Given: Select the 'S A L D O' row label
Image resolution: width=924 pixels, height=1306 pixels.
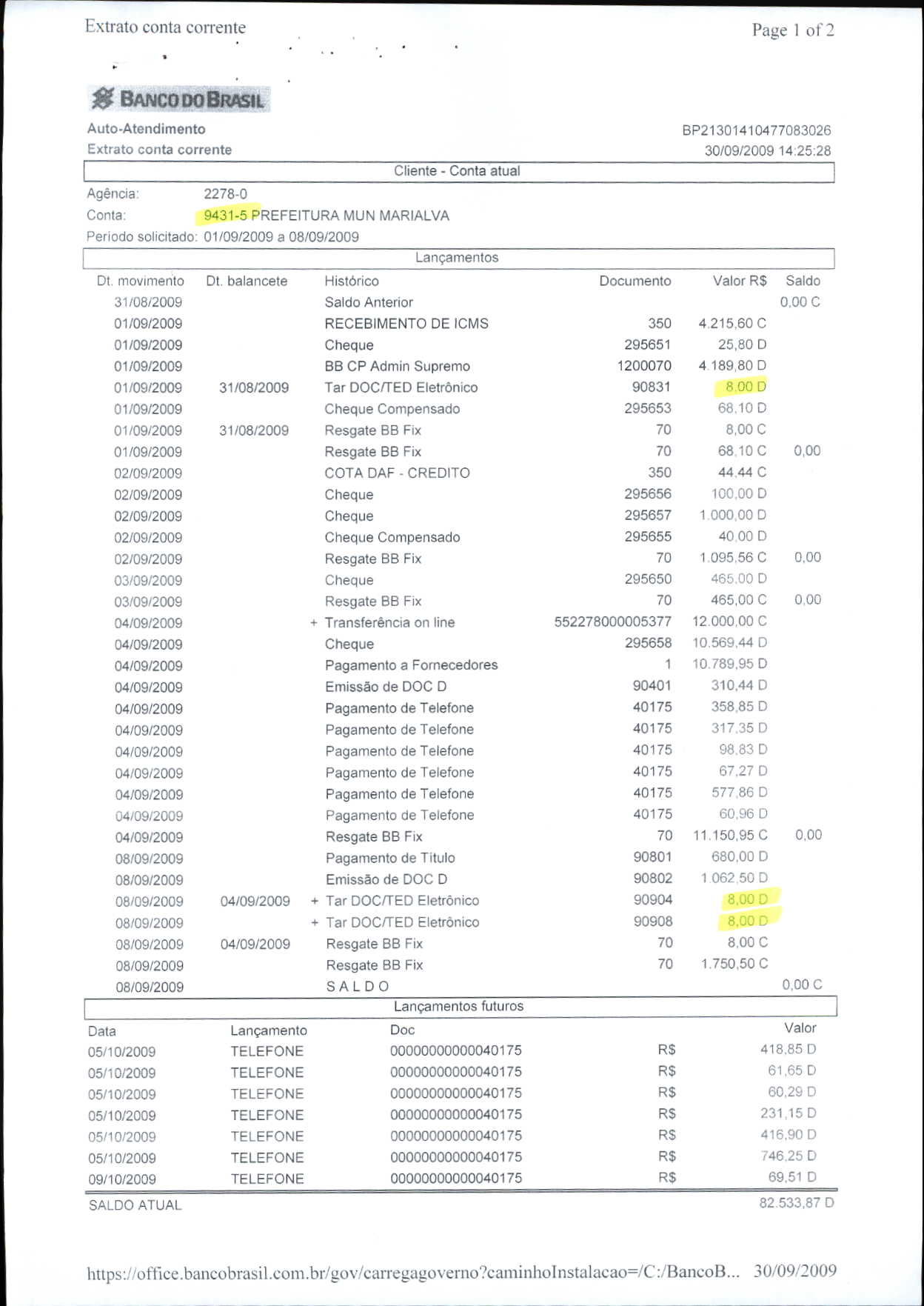Looking at the screenshot, I should [358, 987].
